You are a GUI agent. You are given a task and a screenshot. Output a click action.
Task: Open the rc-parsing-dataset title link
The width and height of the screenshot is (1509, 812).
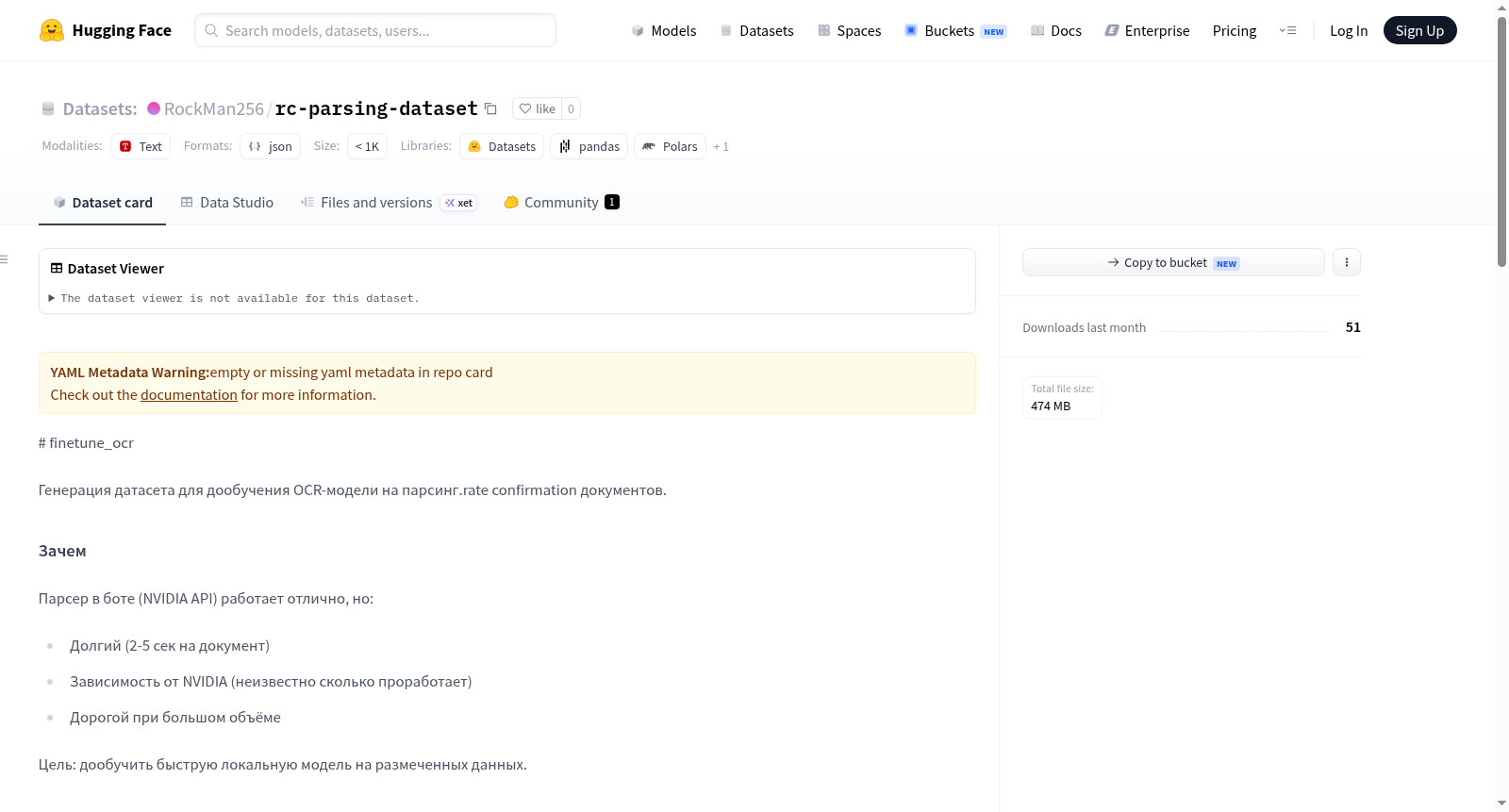tap(376, 108)
